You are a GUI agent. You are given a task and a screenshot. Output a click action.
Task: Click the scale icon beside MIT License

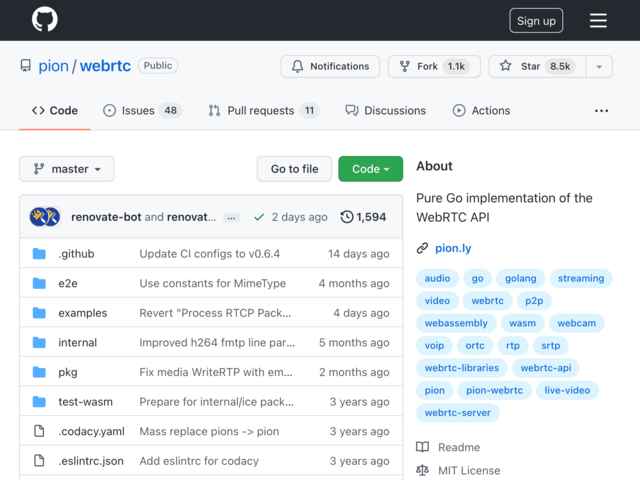[422, 470]
